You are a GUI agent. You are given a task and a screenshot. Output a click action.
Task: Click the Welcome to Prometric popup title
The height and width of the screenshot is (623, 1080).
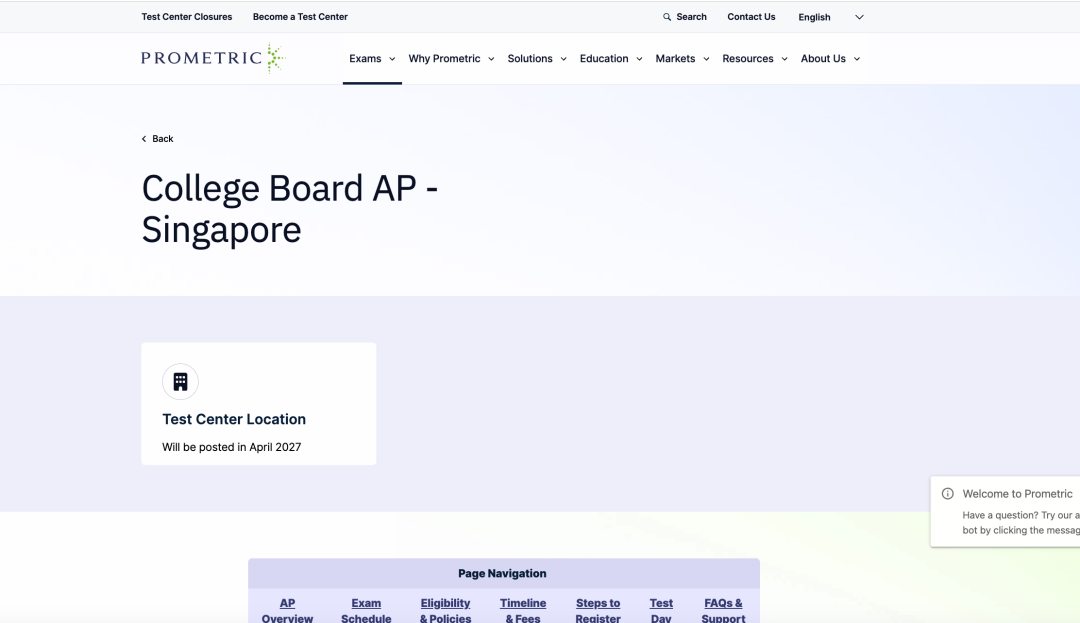pos(1017,494)
